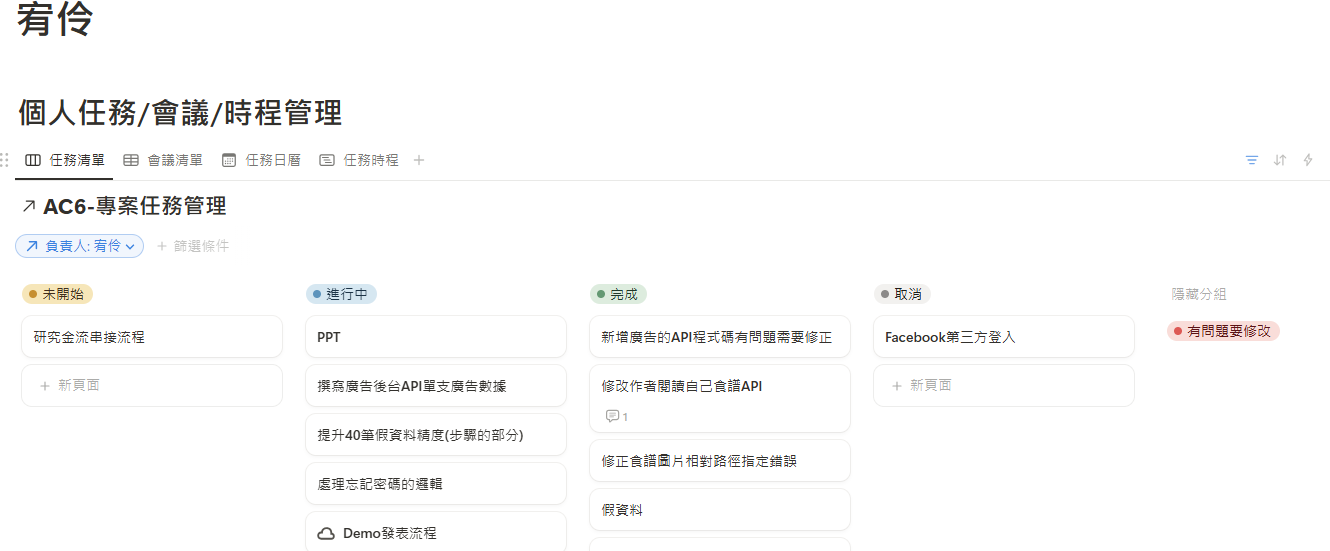The height and width of the screenshot is (551, 1330).
Task: Click the cloud icon on Demo發表流程 card
Action: (326, 534)
